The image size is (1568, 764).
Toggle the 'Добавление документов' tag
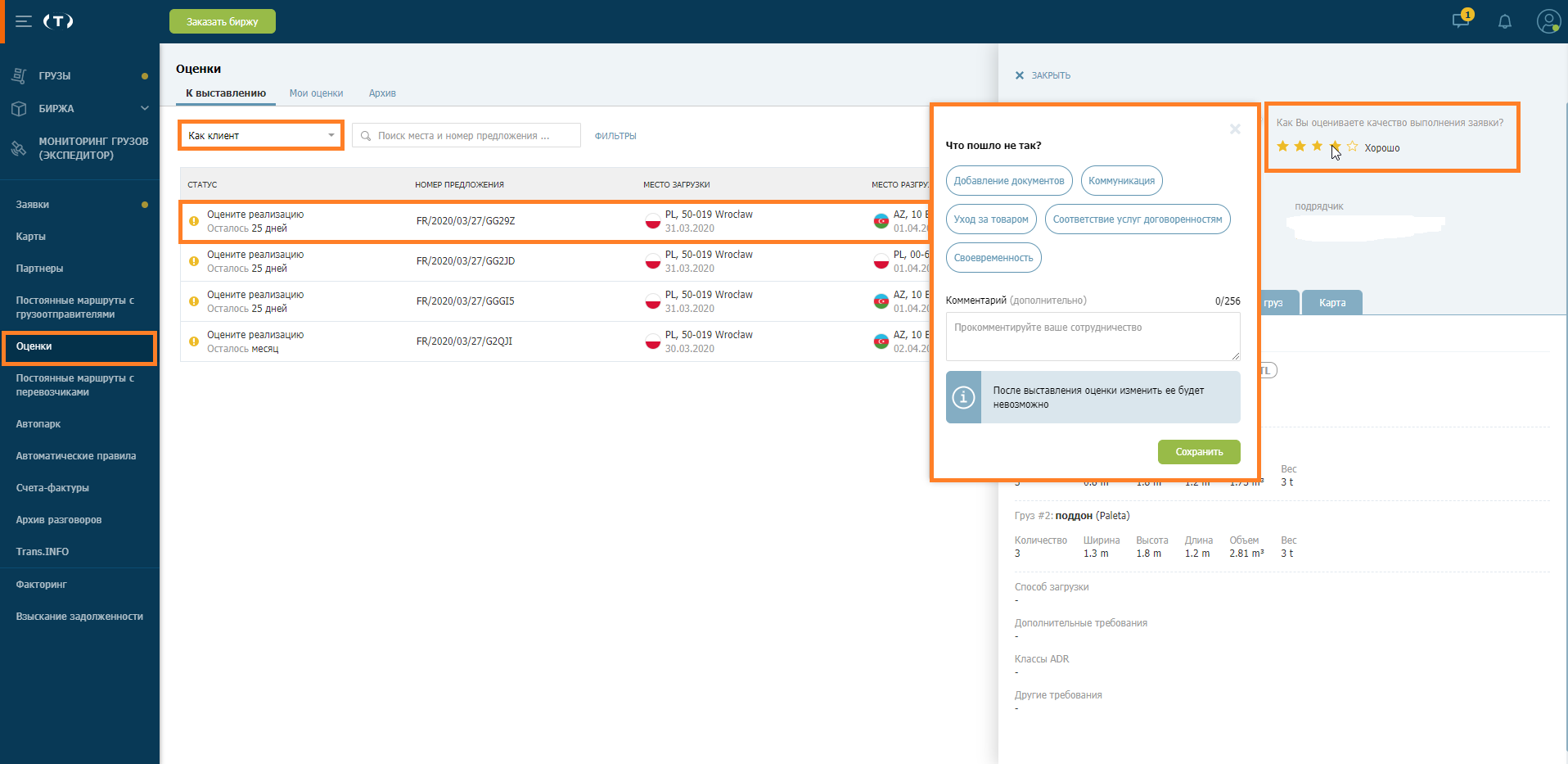tap(1009, 181)
